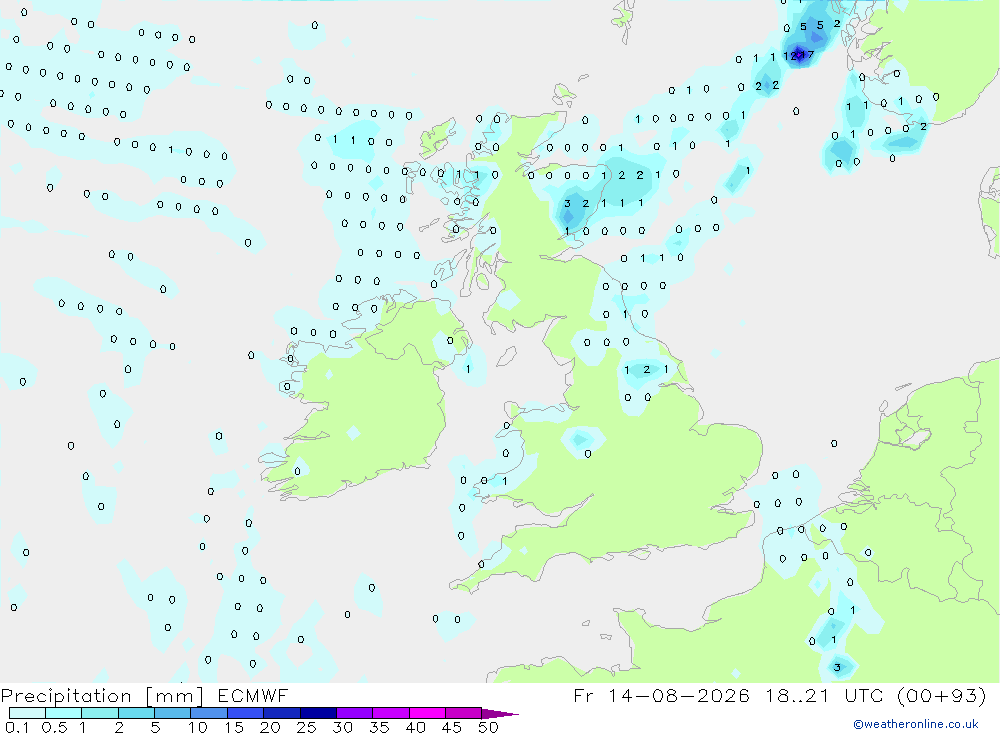Image resolution: width=1000 pixels, height=733 pixels.
Task: Click the '3' value over northern France
Action: coord(837,667)
